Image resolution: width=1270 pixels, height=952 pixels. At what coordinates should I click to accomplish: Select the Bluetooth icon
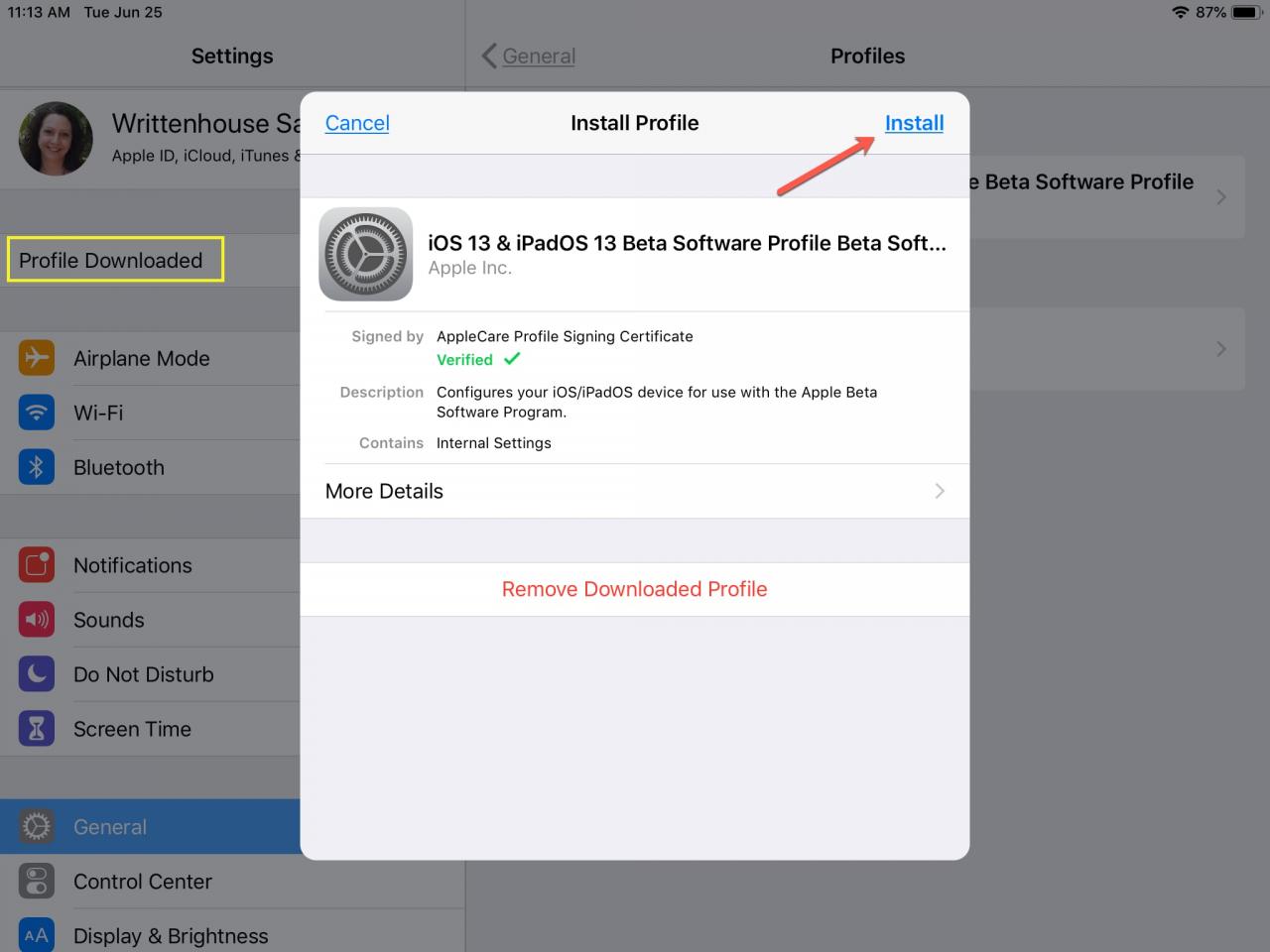37,467
